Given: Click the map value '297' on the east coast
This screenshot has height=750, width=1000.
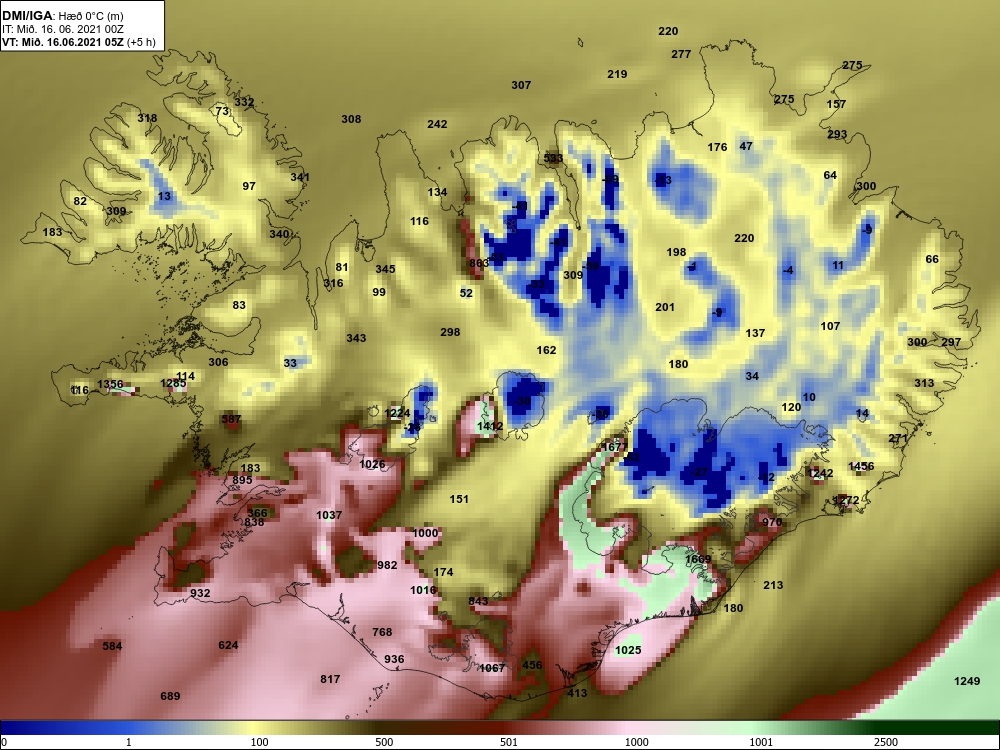Looking at the screenshot, I should click(x=952, y=342).
